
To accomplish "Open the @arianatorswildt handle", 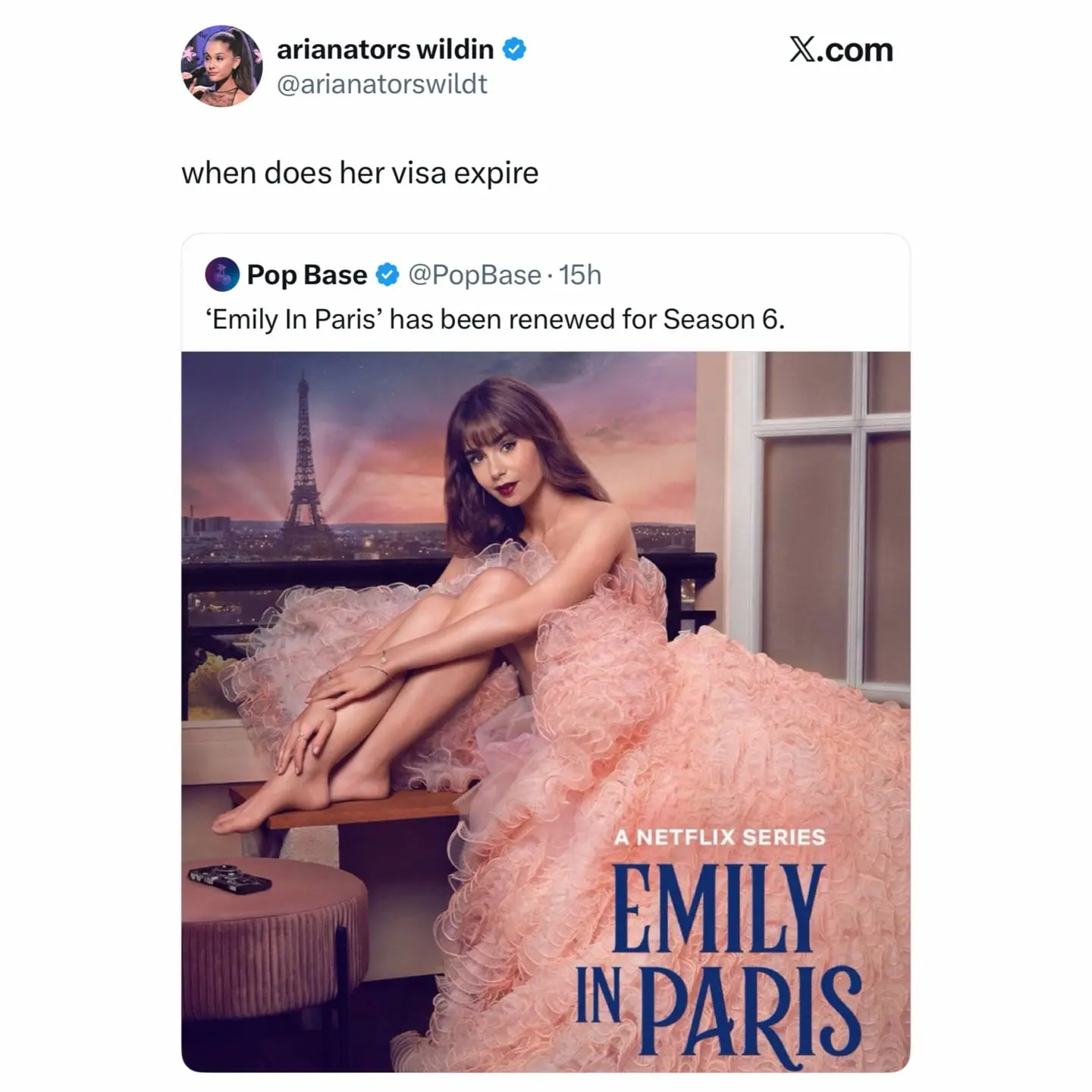I will 382,84.
